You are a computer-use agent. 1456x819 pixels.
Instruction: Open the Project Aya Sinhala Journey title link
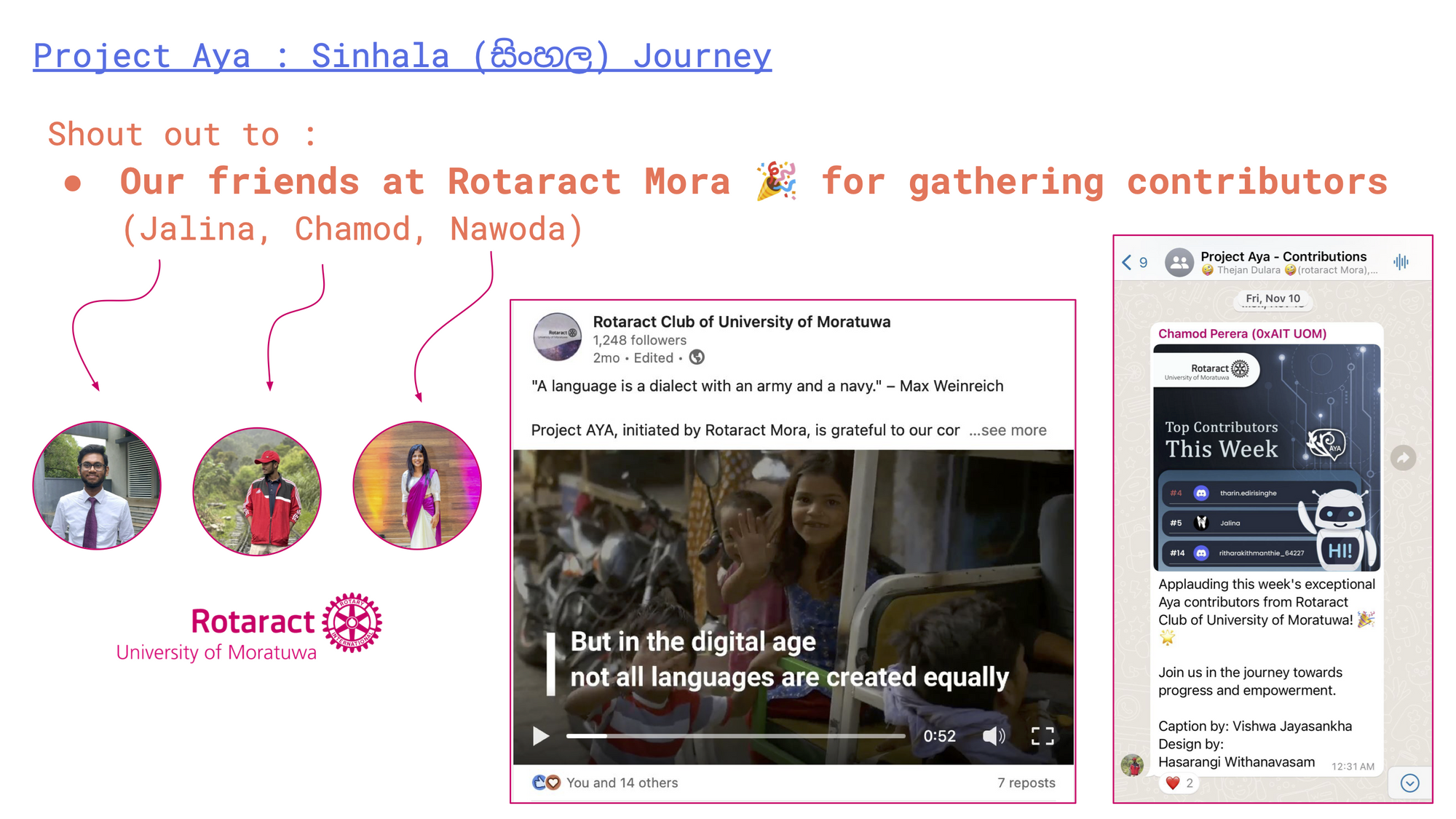[403, 56]
